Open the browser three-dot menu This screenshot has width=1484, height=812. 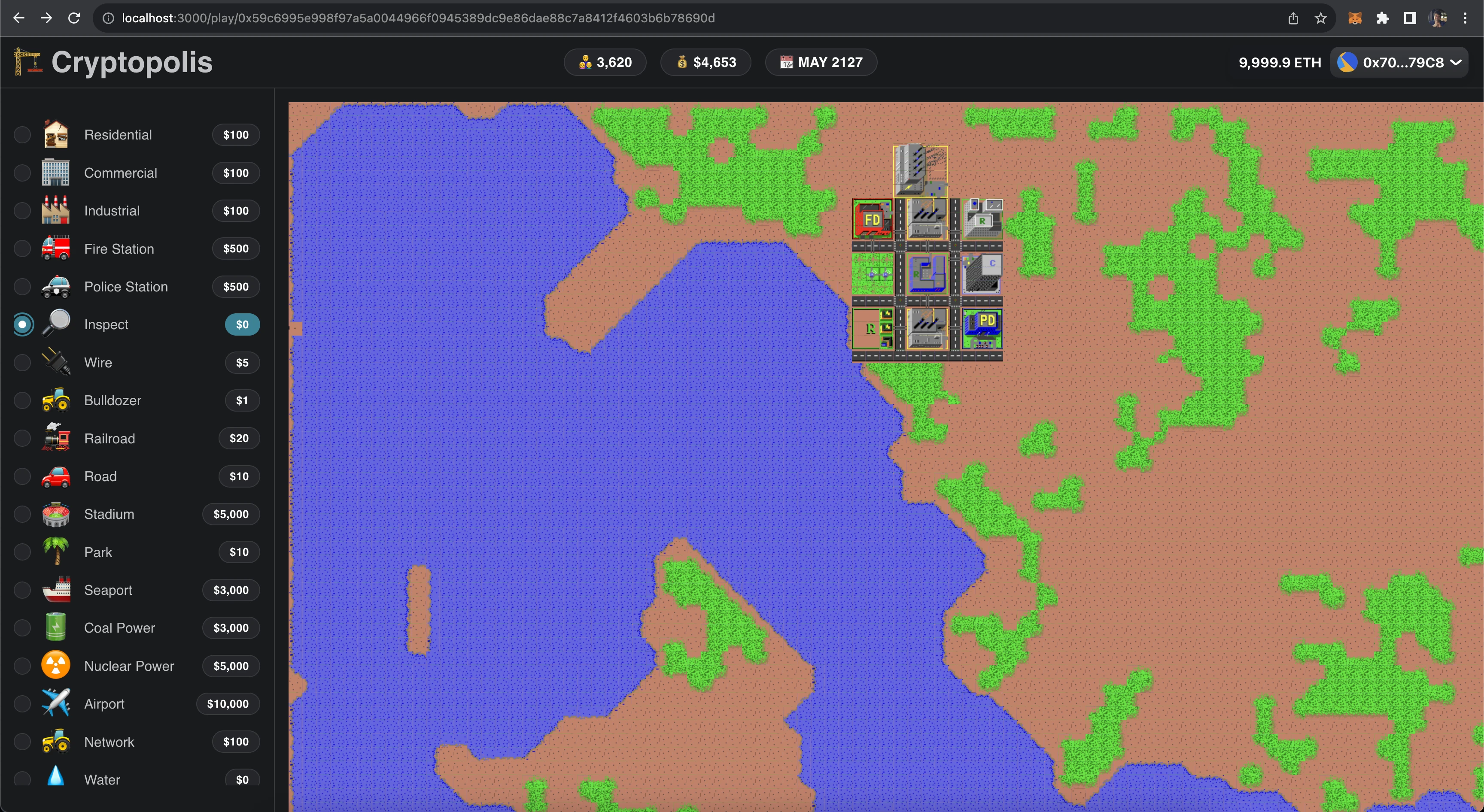1465,18
